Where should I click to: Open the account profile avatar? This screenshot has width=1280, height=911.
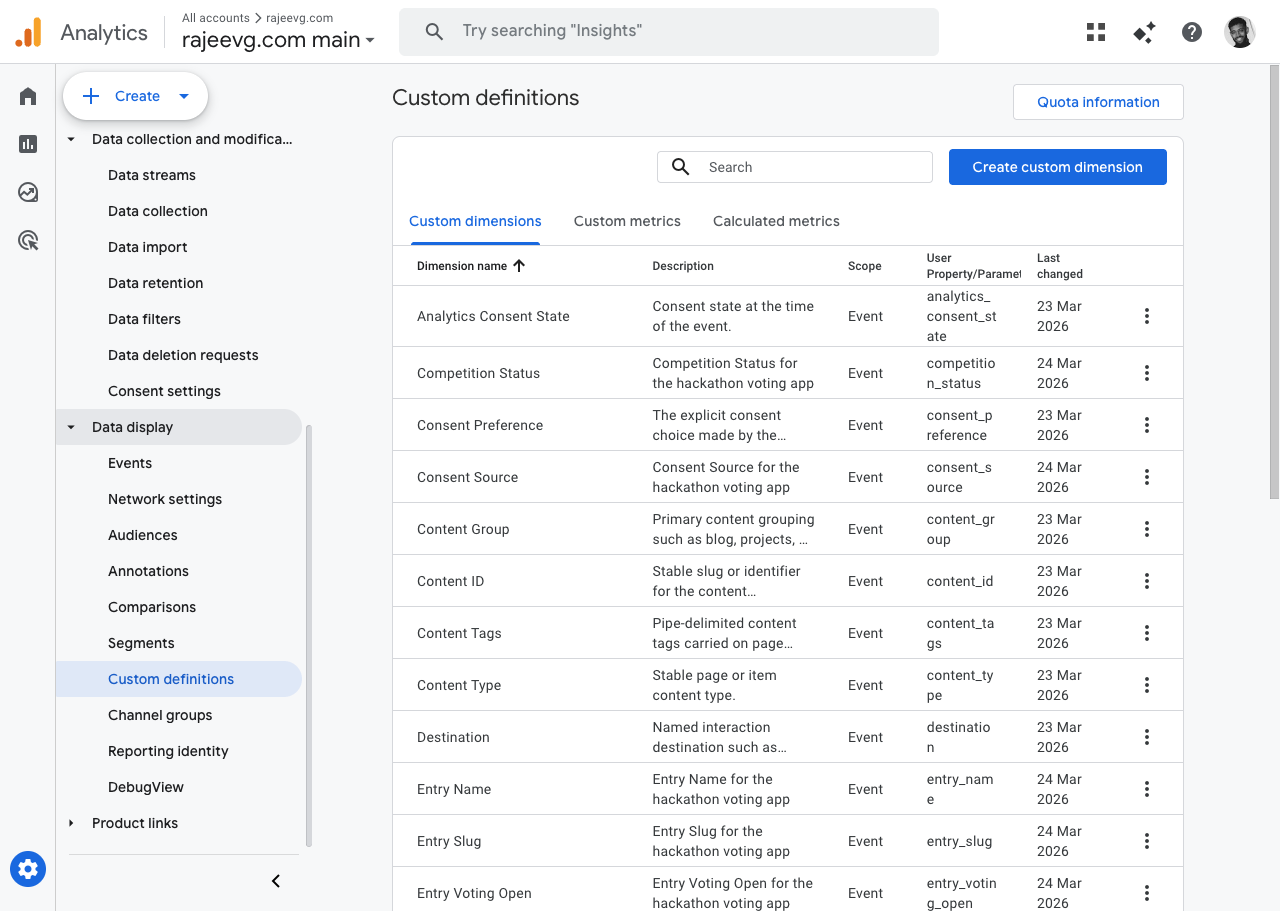coord(1240,32)
